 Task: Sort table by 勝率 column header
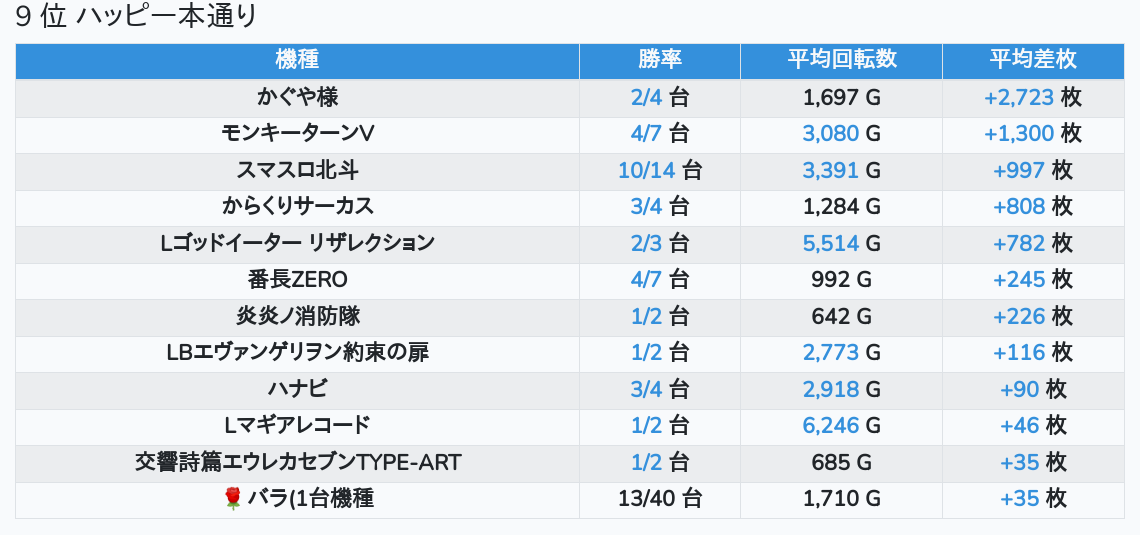659,60
